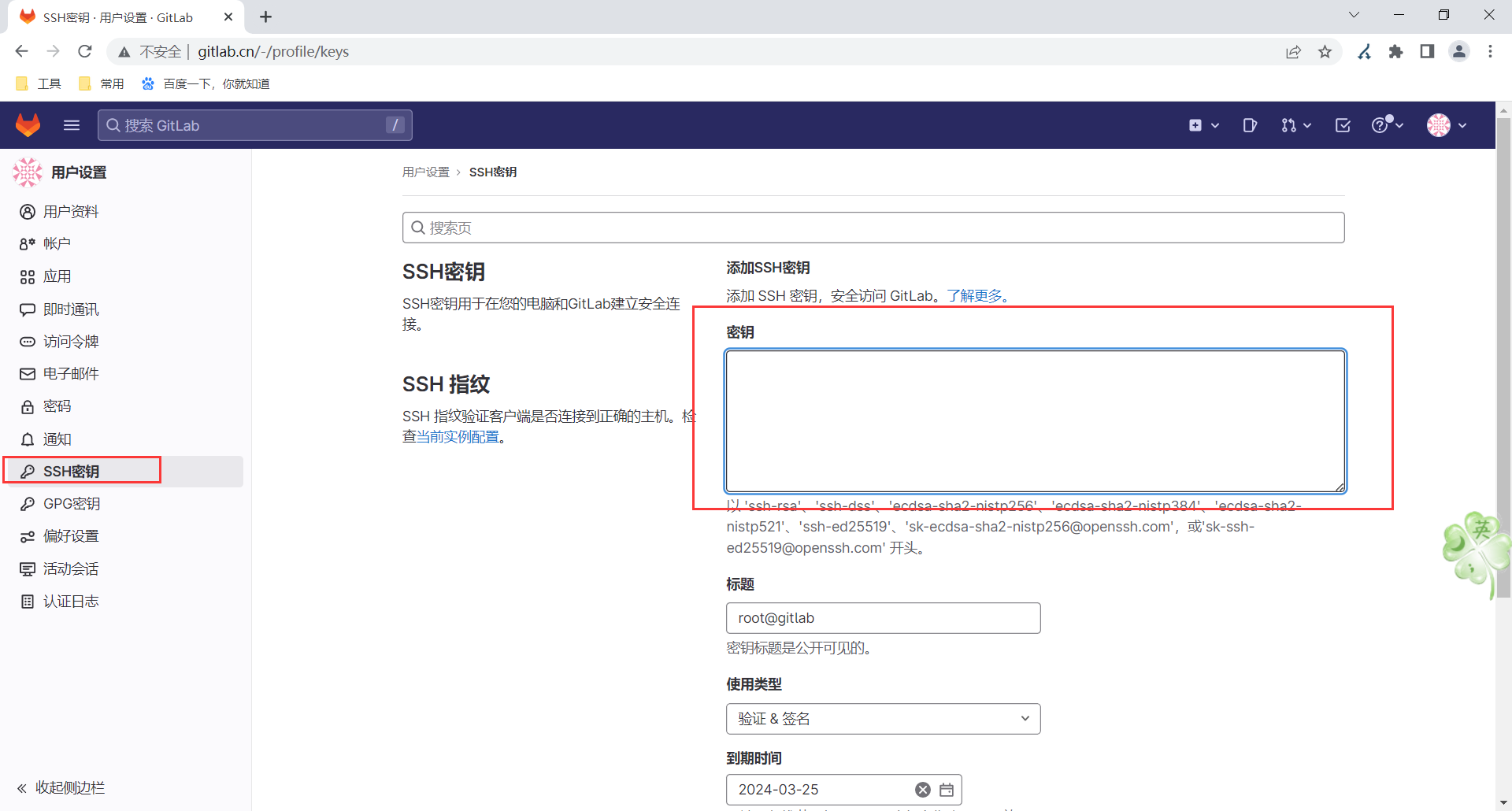1512x811 pixels.
Task: Toggle the browser side panel
Action: click(1427, 52)
